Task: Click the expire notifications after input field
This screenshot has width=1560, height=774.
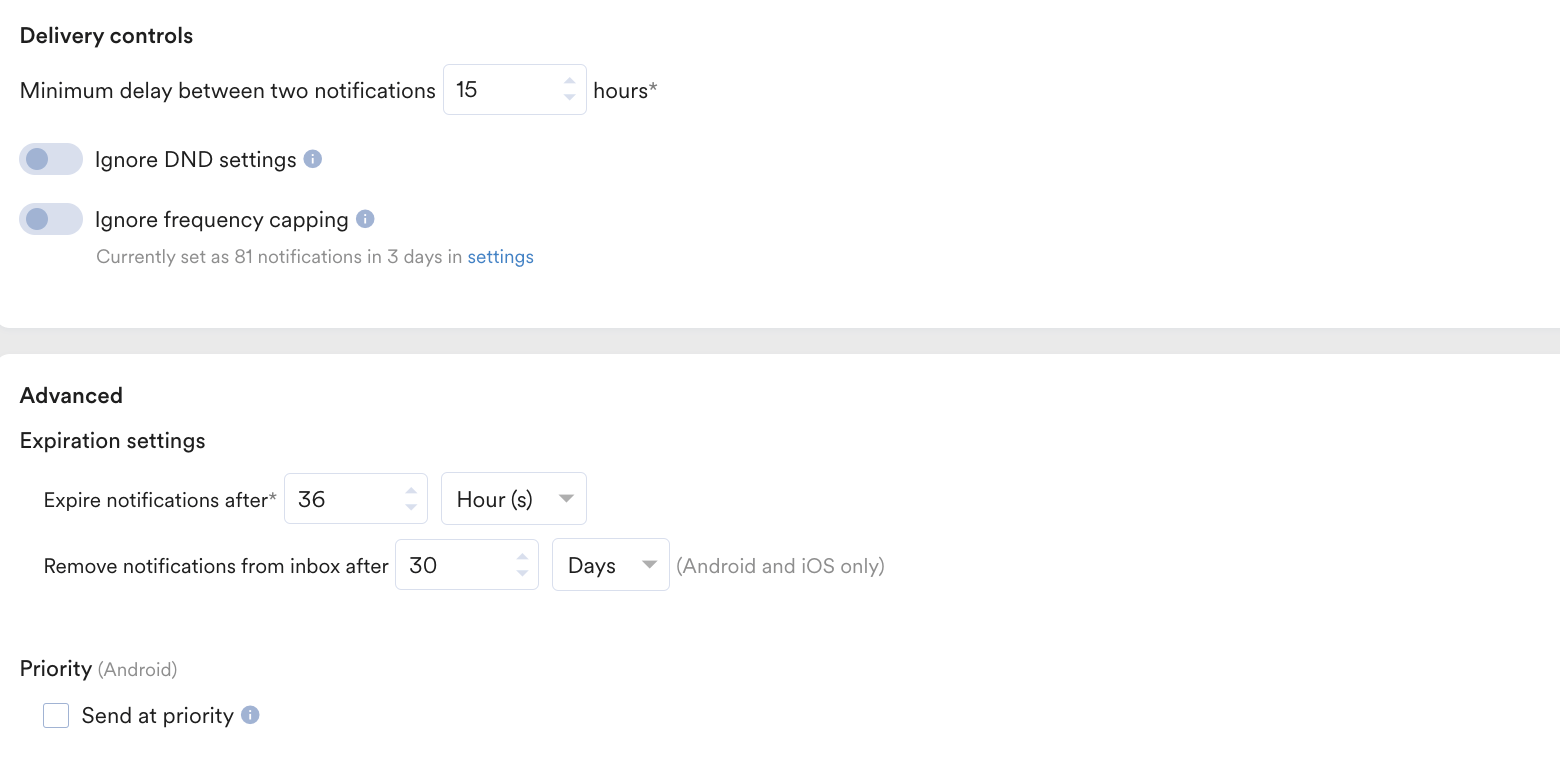Action: (356, 499)
